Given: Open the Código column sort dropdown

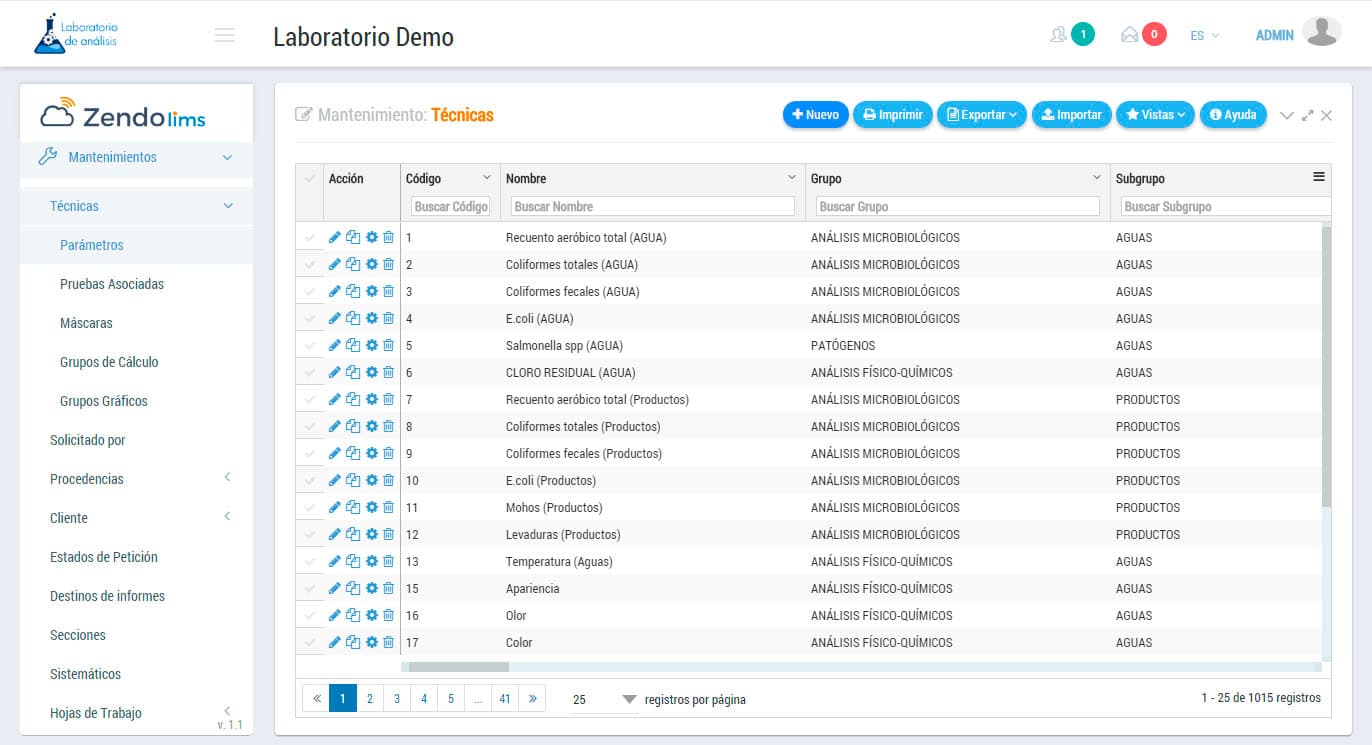Looking at the screenshot, I should 487,177.
